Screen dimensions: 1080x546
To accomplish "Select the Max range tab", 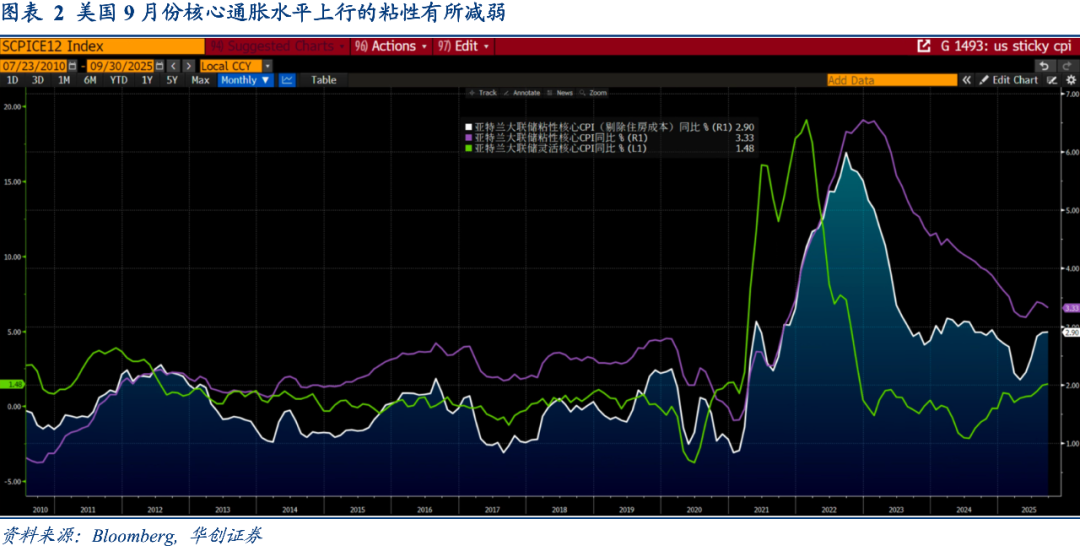I will (200, 80).
